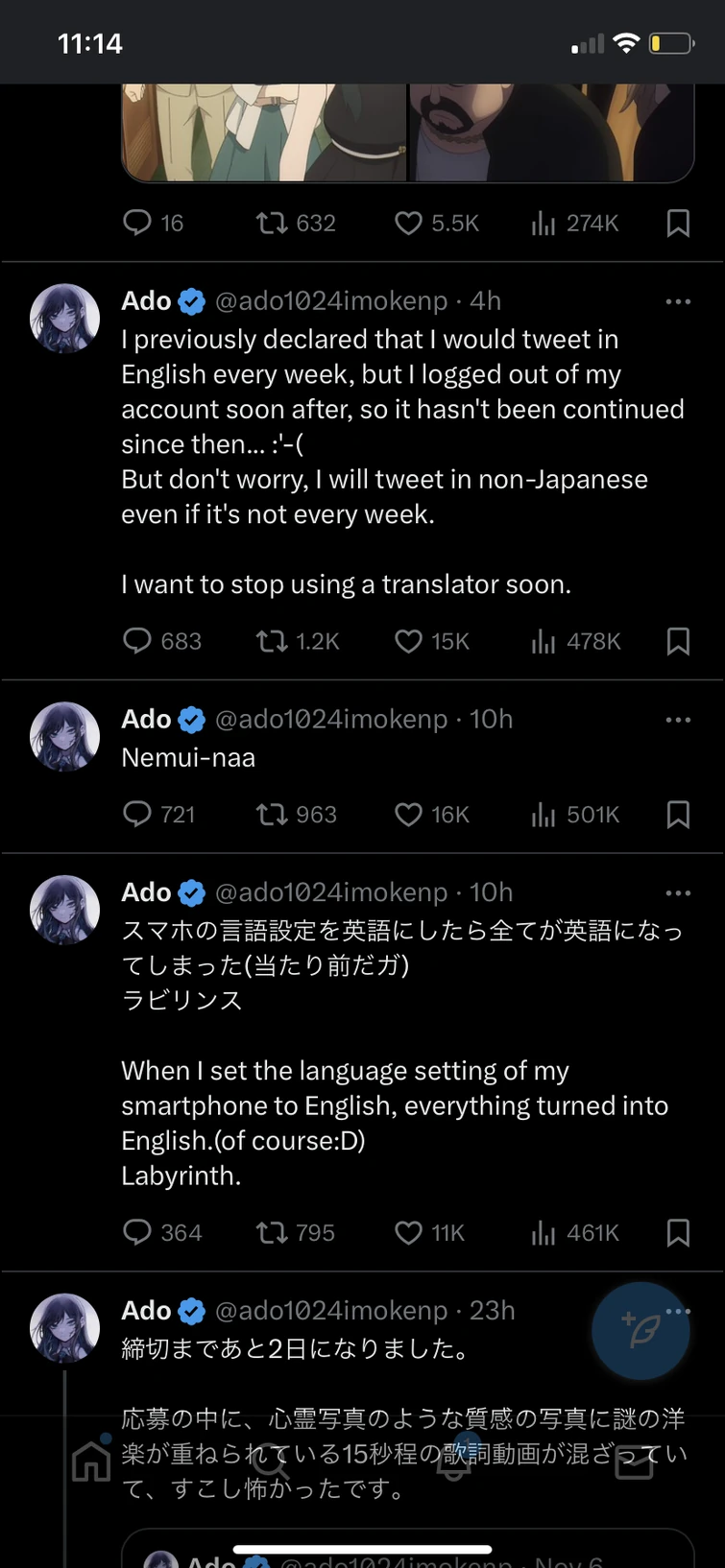Open the 4h timestamp of the English tweet
Image resolution: width=725 pixels, height=1568 pixels.
tap(487, 300)
